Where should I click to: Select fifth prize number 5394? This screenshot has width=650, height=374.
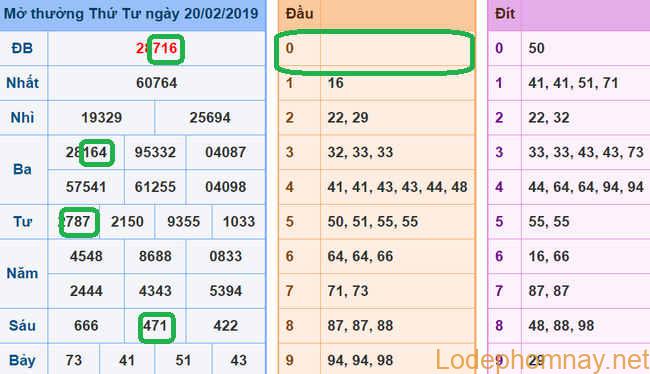226,291
